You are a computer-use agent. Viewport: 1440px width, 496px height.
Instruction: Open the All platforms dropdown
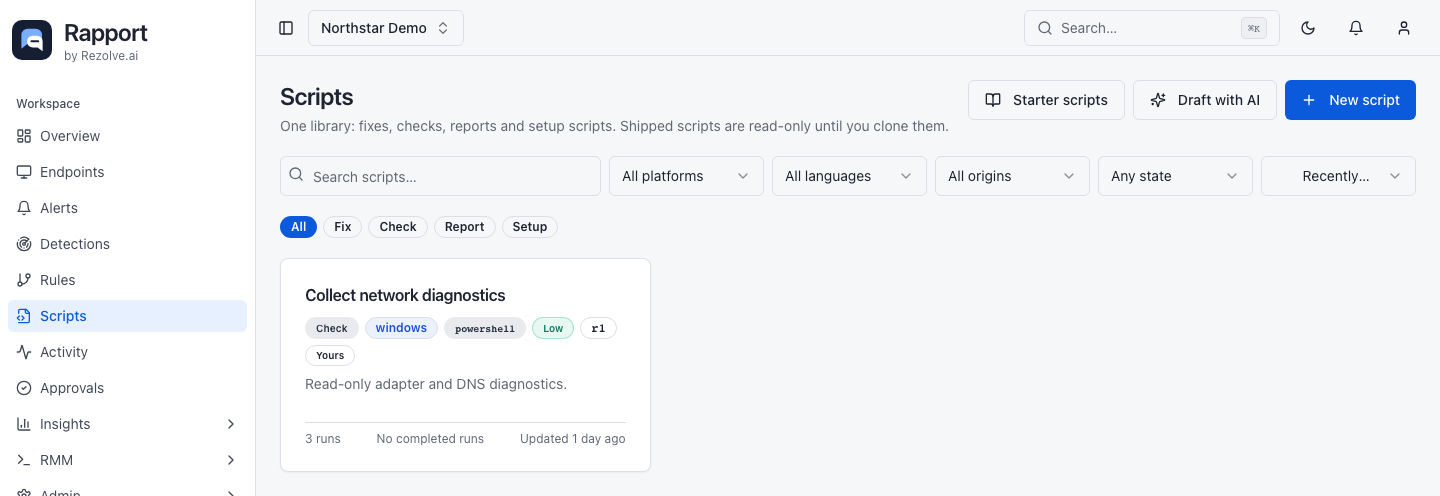pos(686,176)
